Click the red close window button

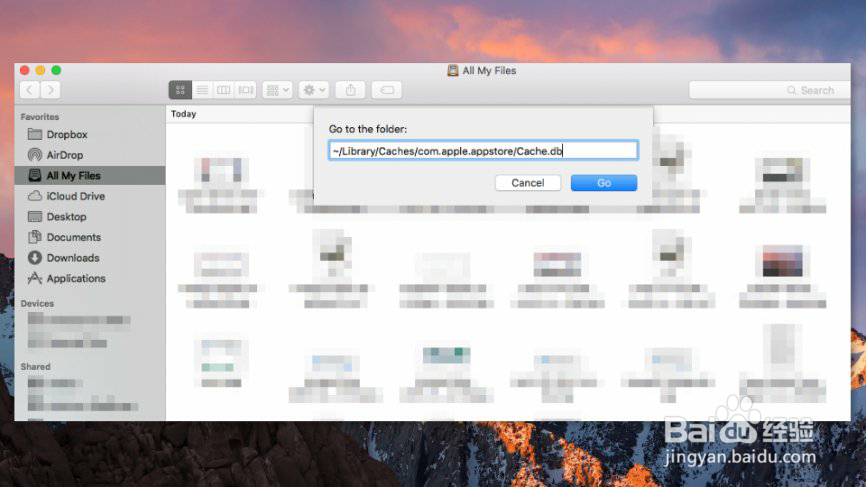tap(25, 71)
